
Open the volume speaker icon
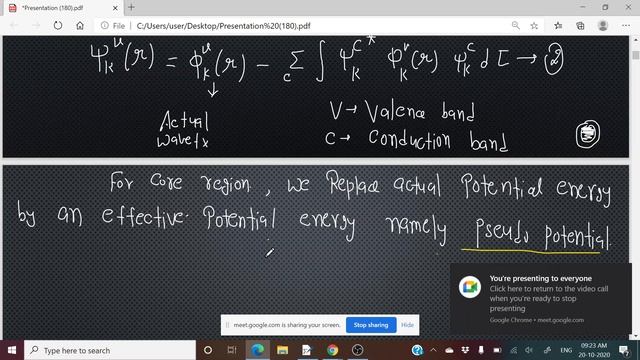click(x=529, y=350)
